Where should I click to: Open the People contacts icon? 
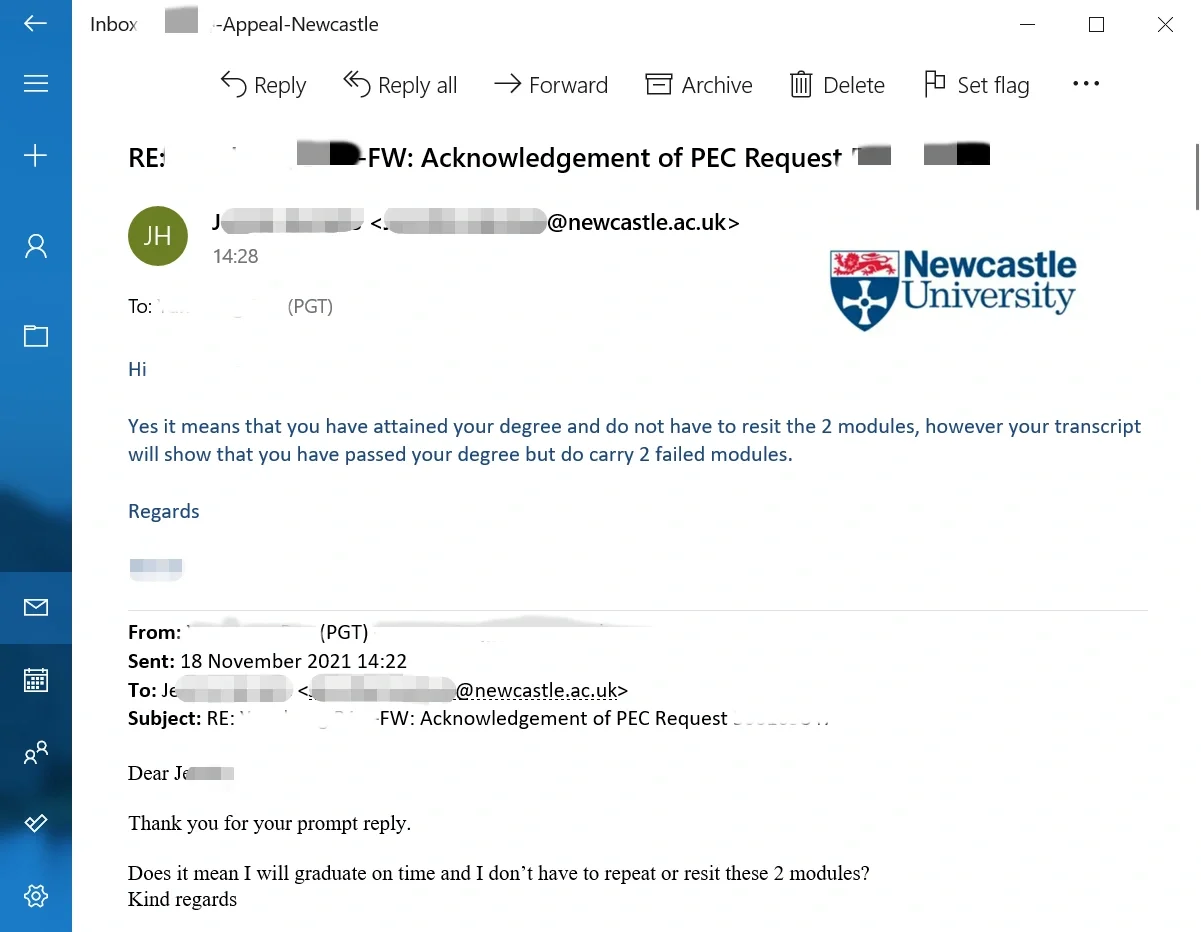(x=36, y=752)
